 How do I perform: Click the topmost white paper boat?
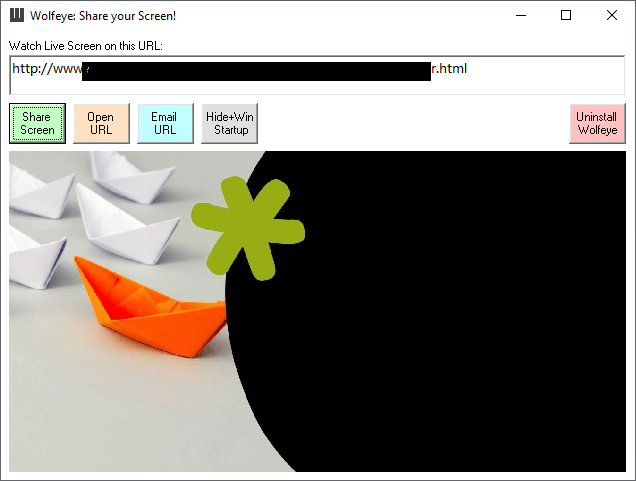tap(132, 176)
